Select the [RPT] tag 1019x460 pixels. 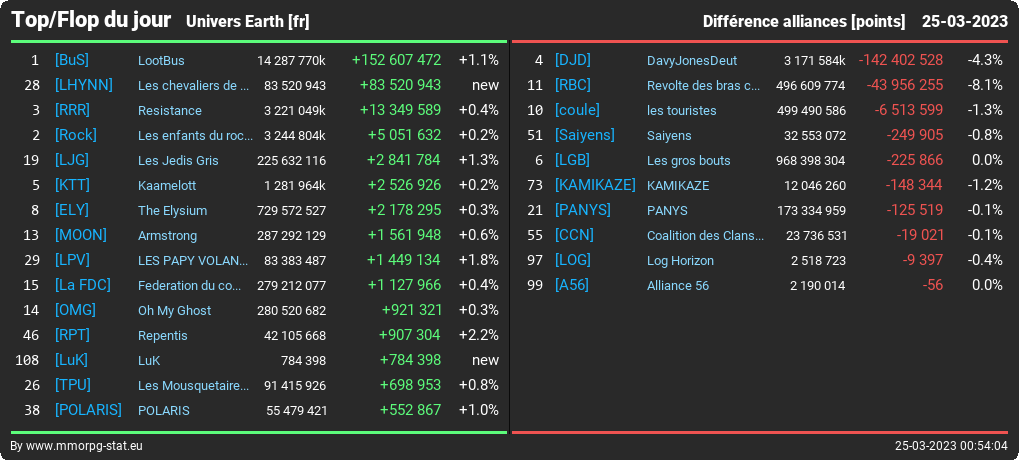pos(73,335)
